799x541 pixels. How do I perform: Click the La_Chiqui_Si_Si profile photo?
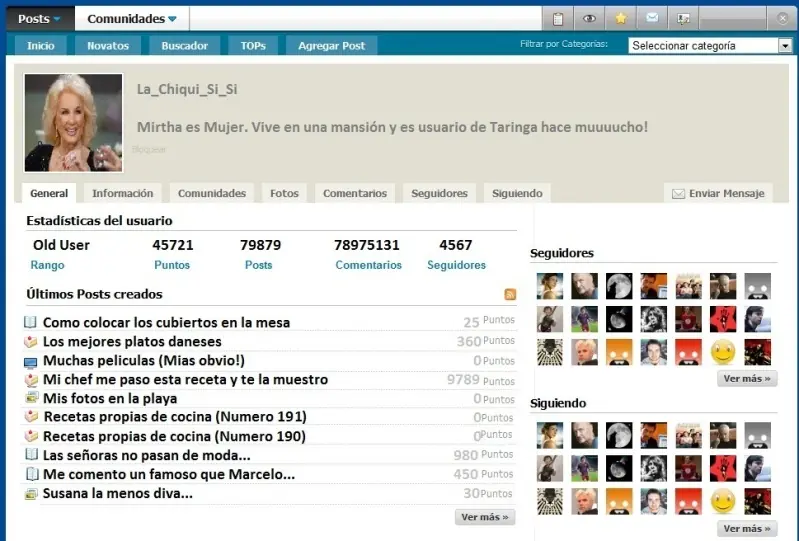pyautogui.click(x=73, y=123)
